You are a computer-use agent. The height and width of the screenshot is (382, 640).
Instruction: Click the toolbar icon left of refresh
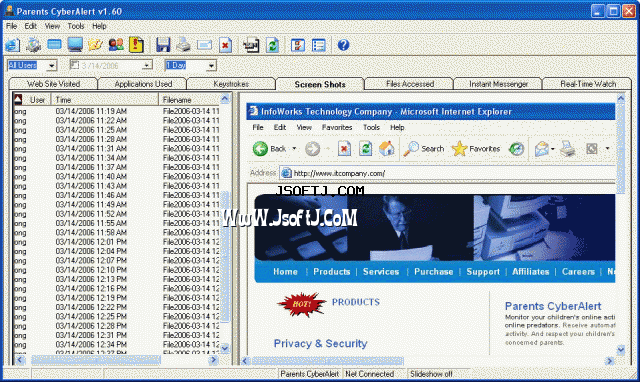click(251, 44)
